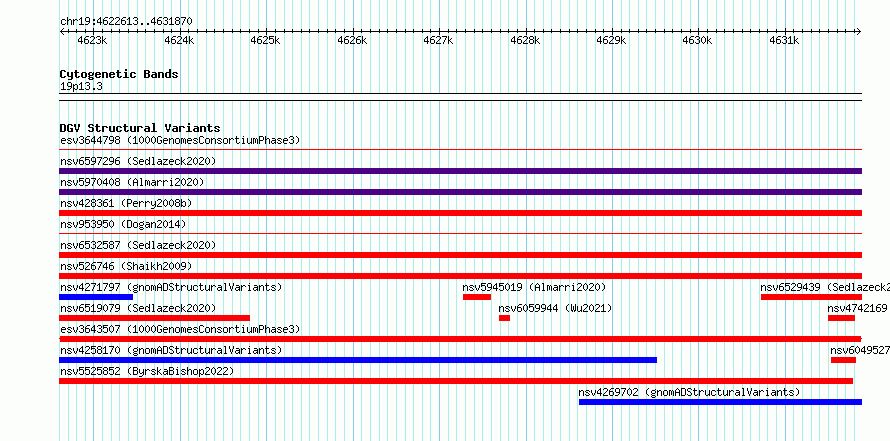Click the 4628k ruler tick label
This screenshot has width=890, height=441.
coord(525,40)
